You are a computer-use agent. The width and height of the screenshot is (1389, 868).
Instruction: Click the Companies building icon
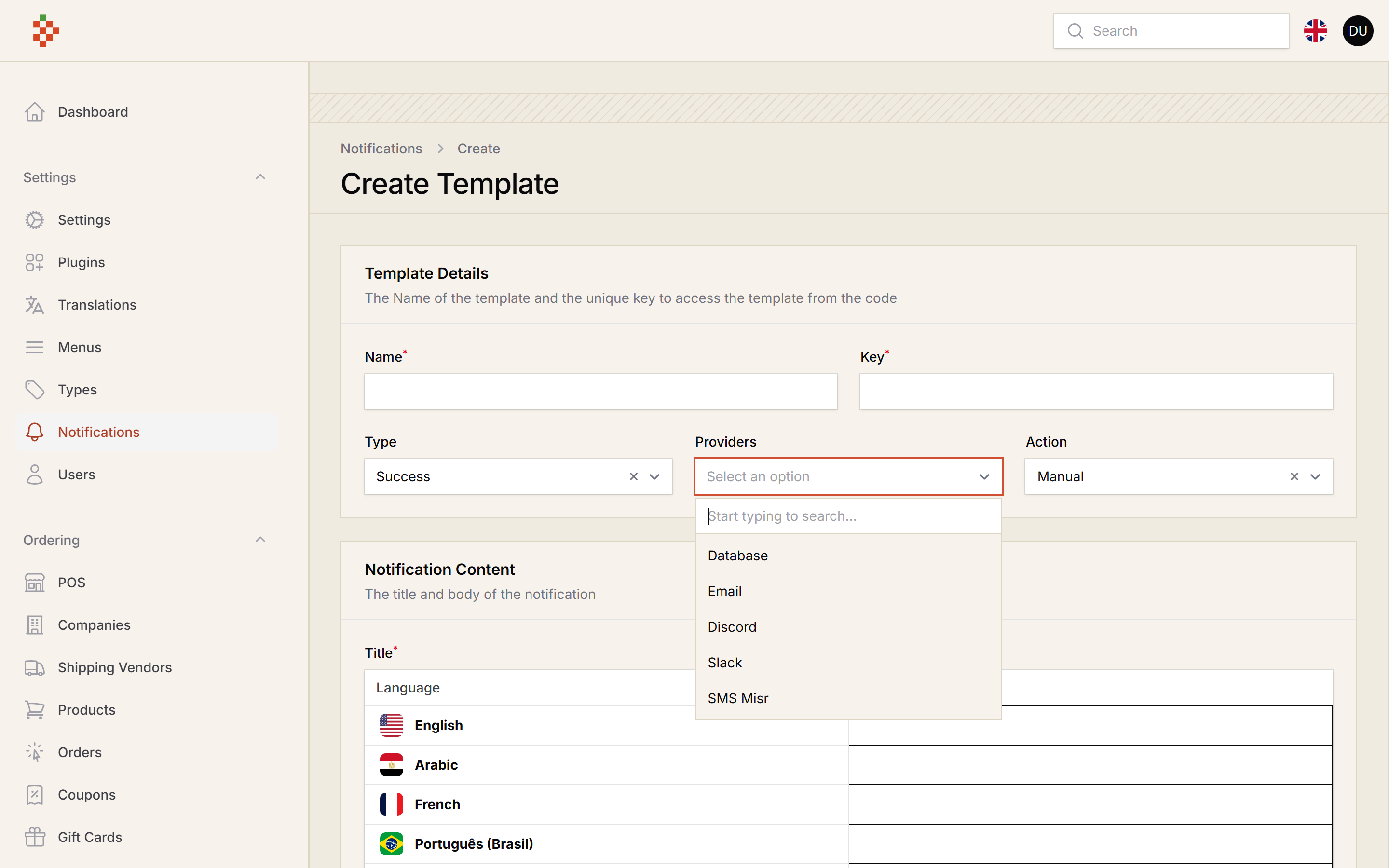pos(34,625)
